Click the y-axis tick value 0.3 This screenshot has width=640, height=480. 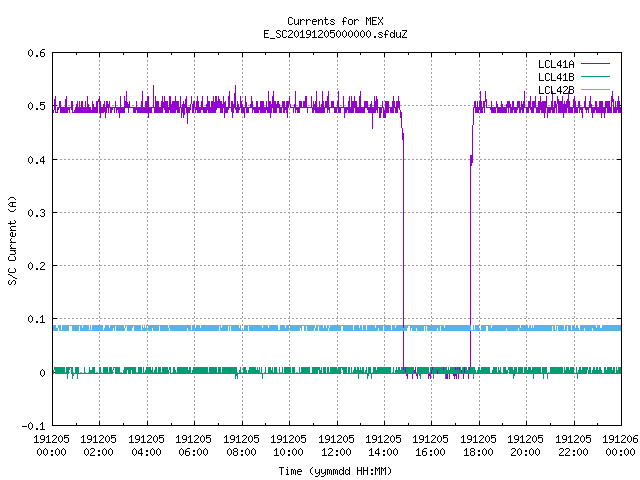[36, 213]
